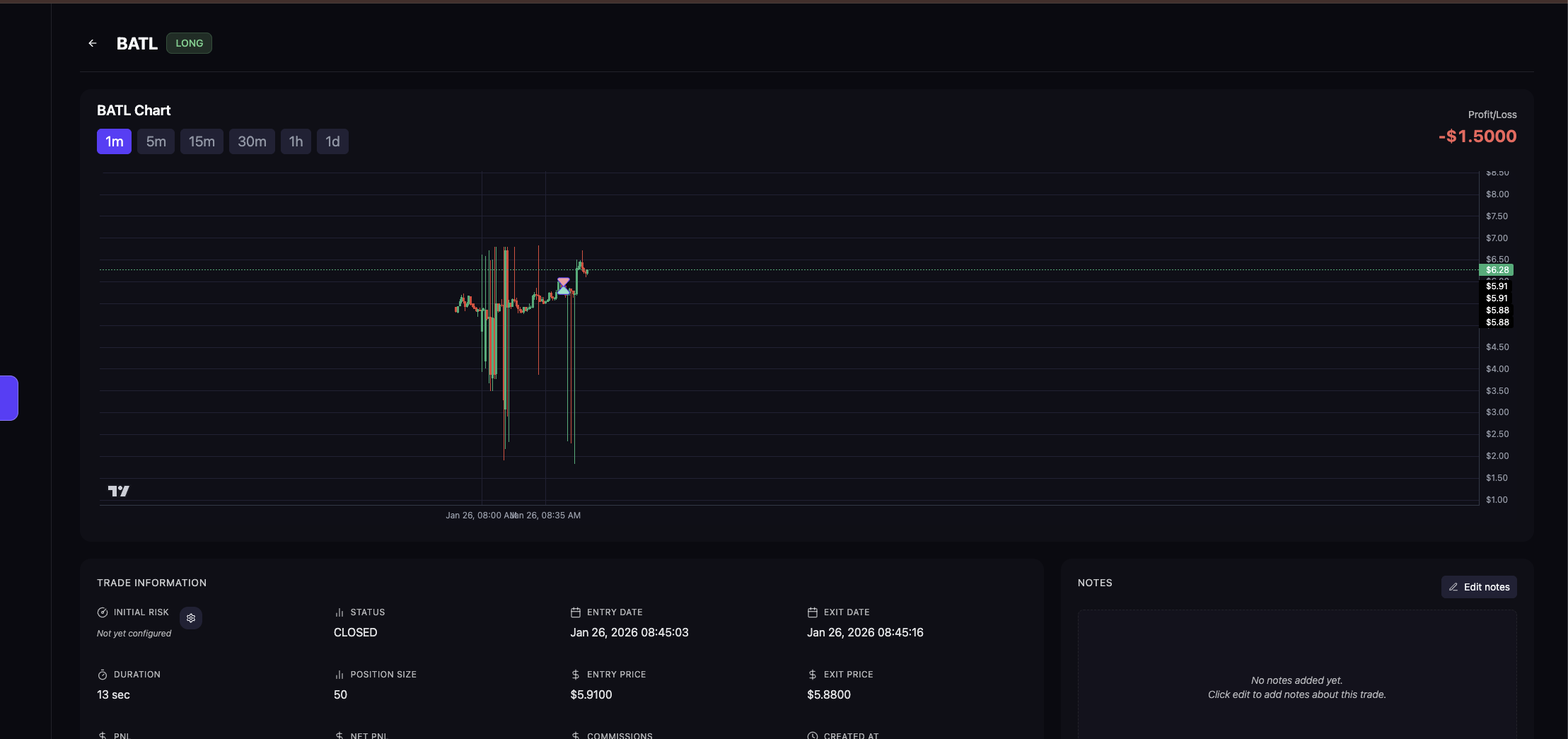This screenshot has width=1568, height=739.
Task: Select the 1h chart interval
Action: (296, 141)
